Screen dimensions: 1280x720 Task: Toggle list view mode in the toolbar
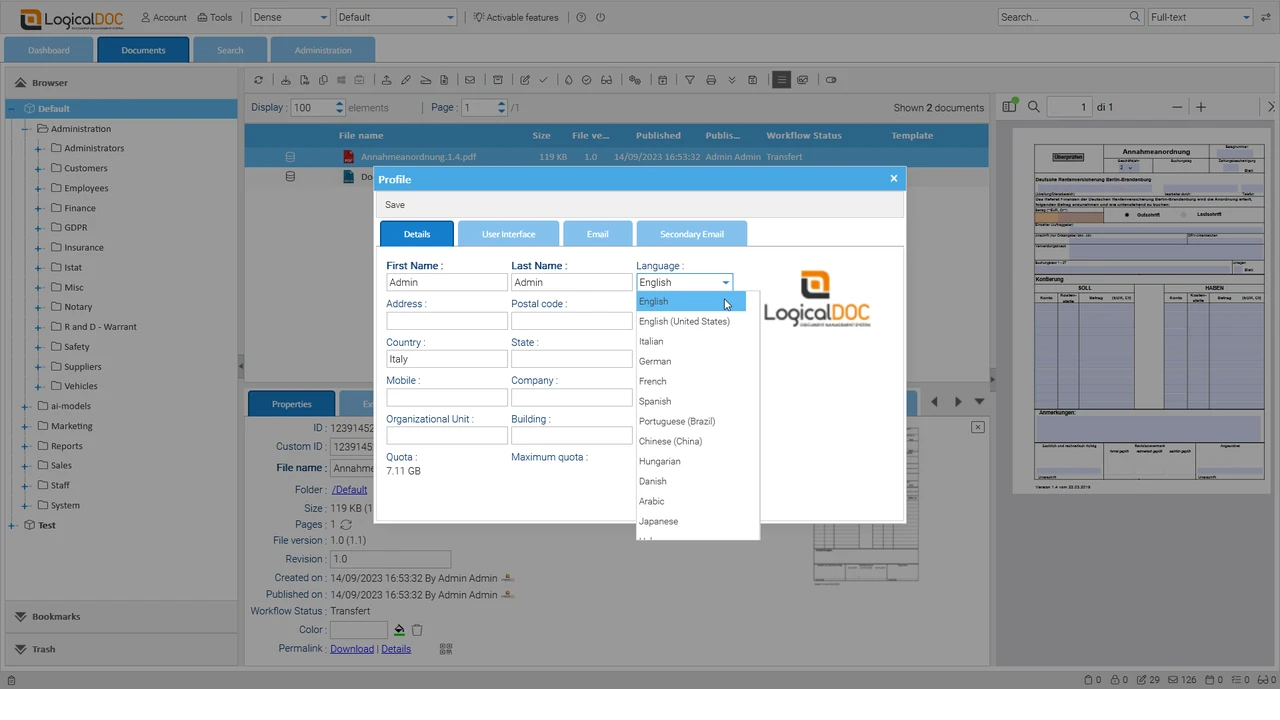pos(782,80)
